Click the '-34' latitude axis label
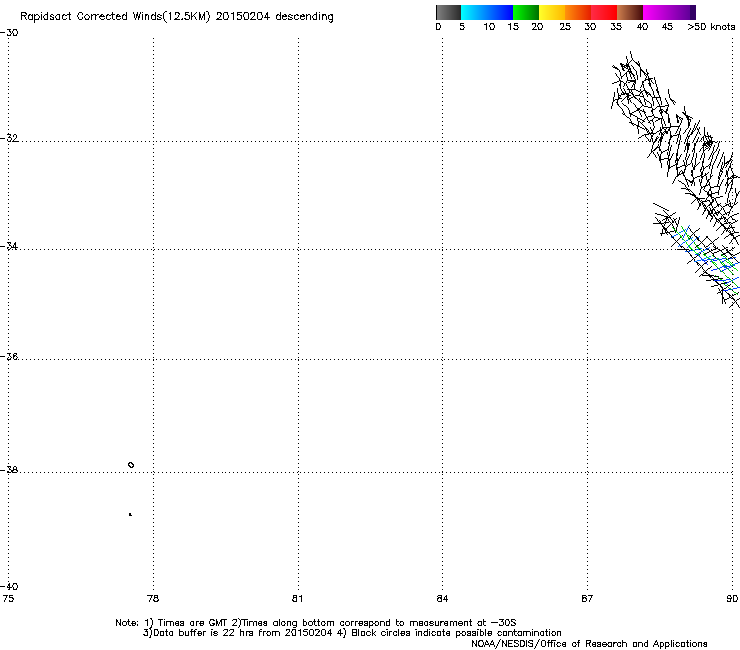Viewport: 740px width, 650px height. pos(9,246)
